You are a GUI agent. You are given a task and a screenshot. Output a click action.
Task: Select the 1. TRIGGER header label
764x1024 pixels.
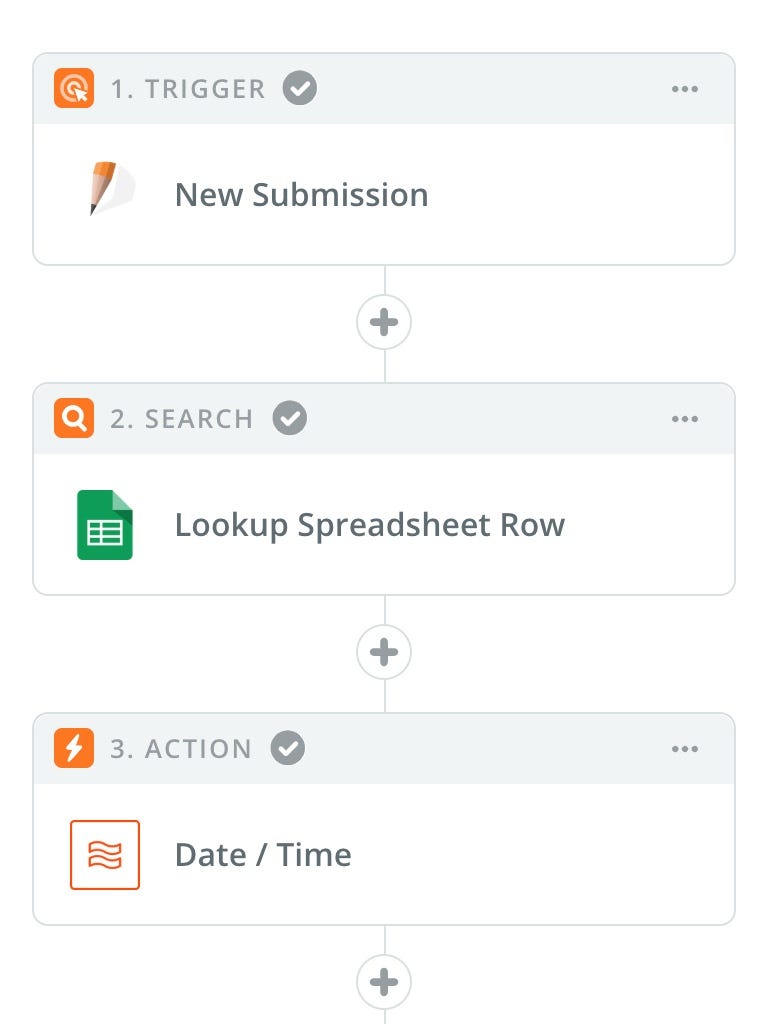pyautogui.click(x=188, y=89)
